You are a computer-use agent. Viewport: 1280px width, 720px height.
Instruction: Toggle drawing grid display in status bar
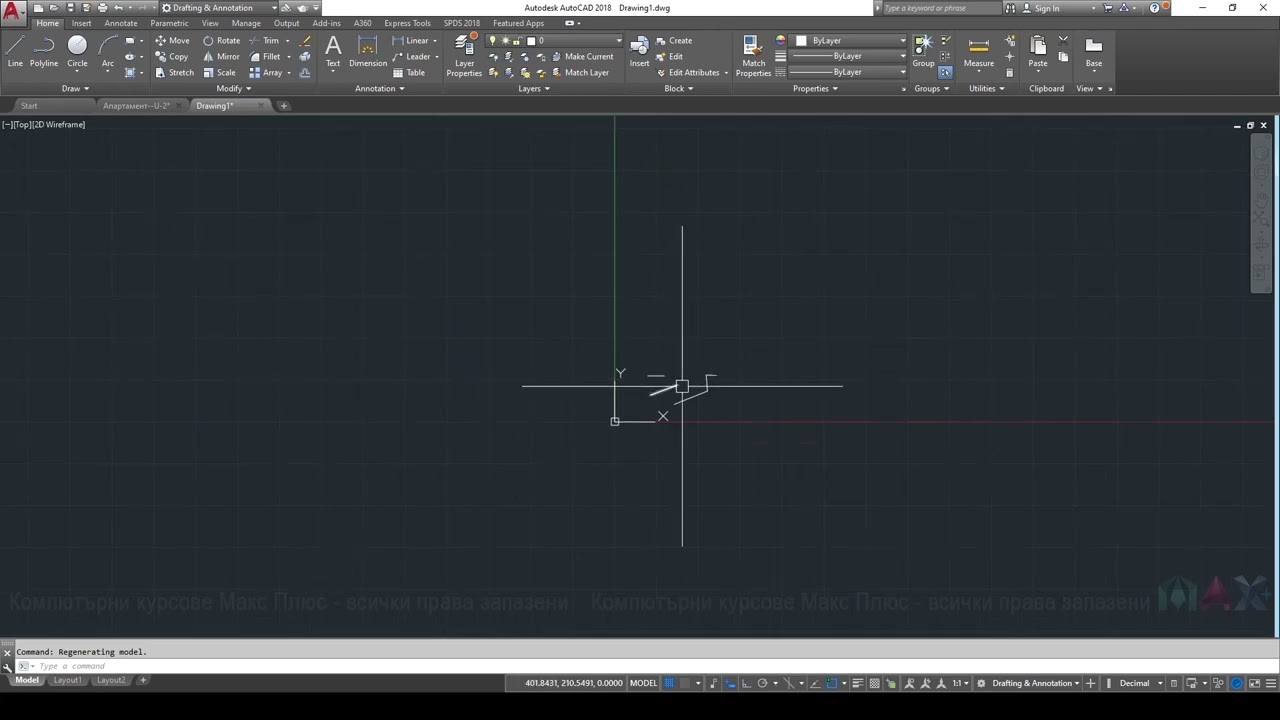(x=670, y=683)
